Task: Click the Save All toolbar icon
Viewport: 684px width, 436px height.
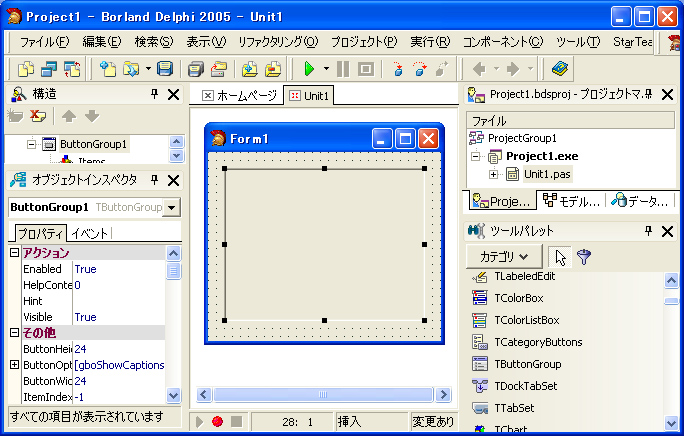Action: point(195,69)
